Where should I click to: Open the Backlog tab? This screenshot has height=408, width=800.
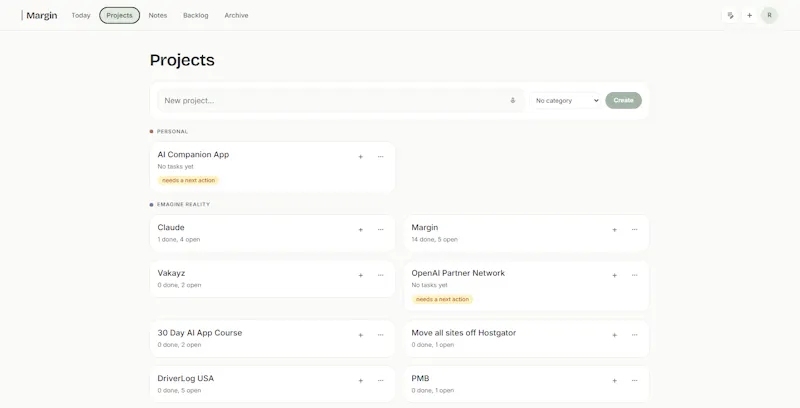(x=195, y=15)
